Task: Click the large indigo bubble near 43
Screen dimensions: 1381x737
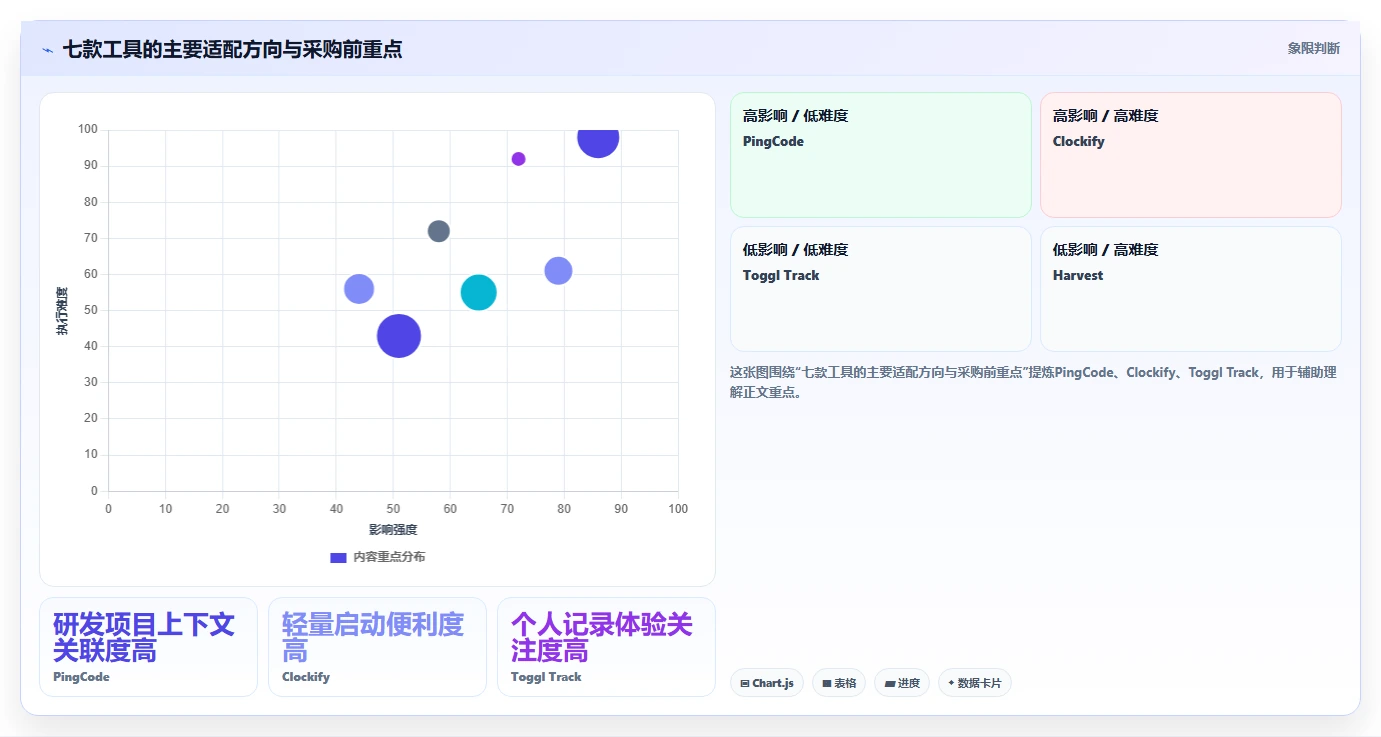Action: coord(399,336)
